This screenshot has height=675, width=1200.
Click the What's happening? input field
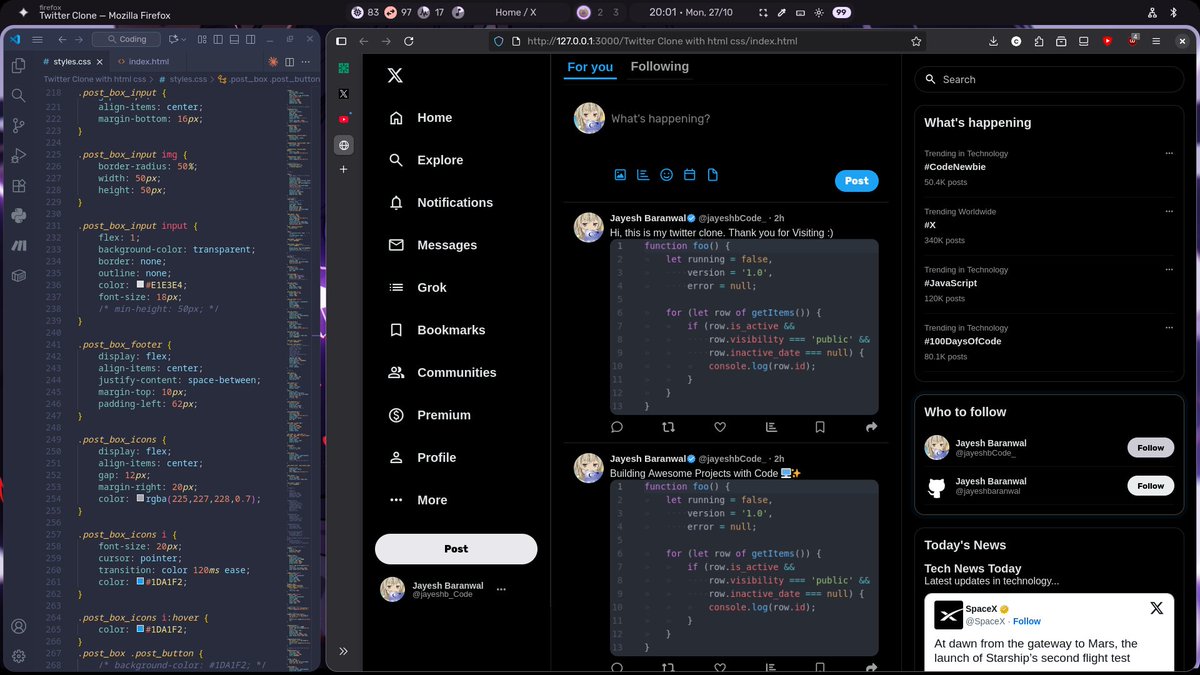pyautogui.click(x=745, y=119)
